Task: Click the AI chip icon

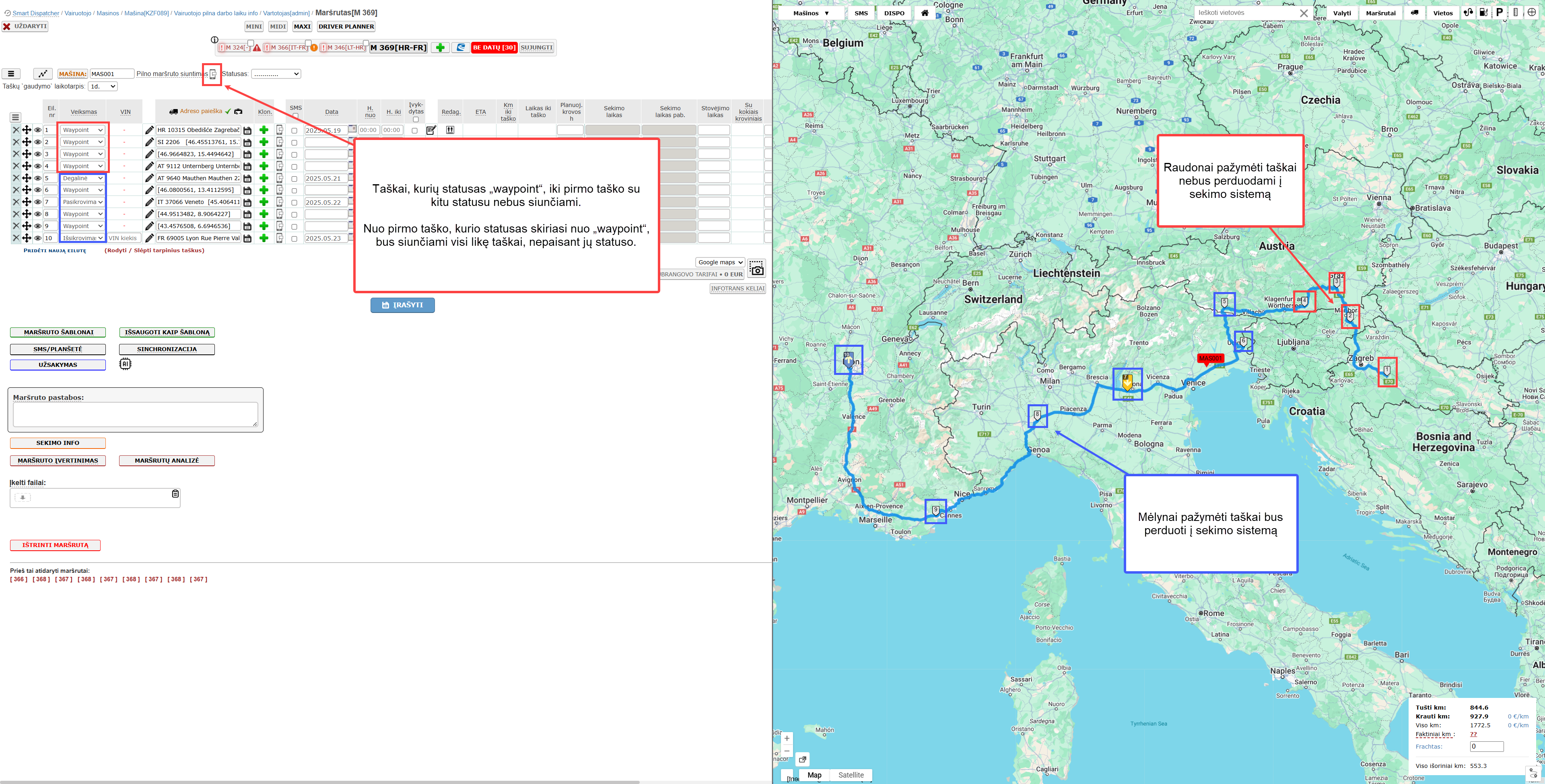Action: (x=125, y=364)
